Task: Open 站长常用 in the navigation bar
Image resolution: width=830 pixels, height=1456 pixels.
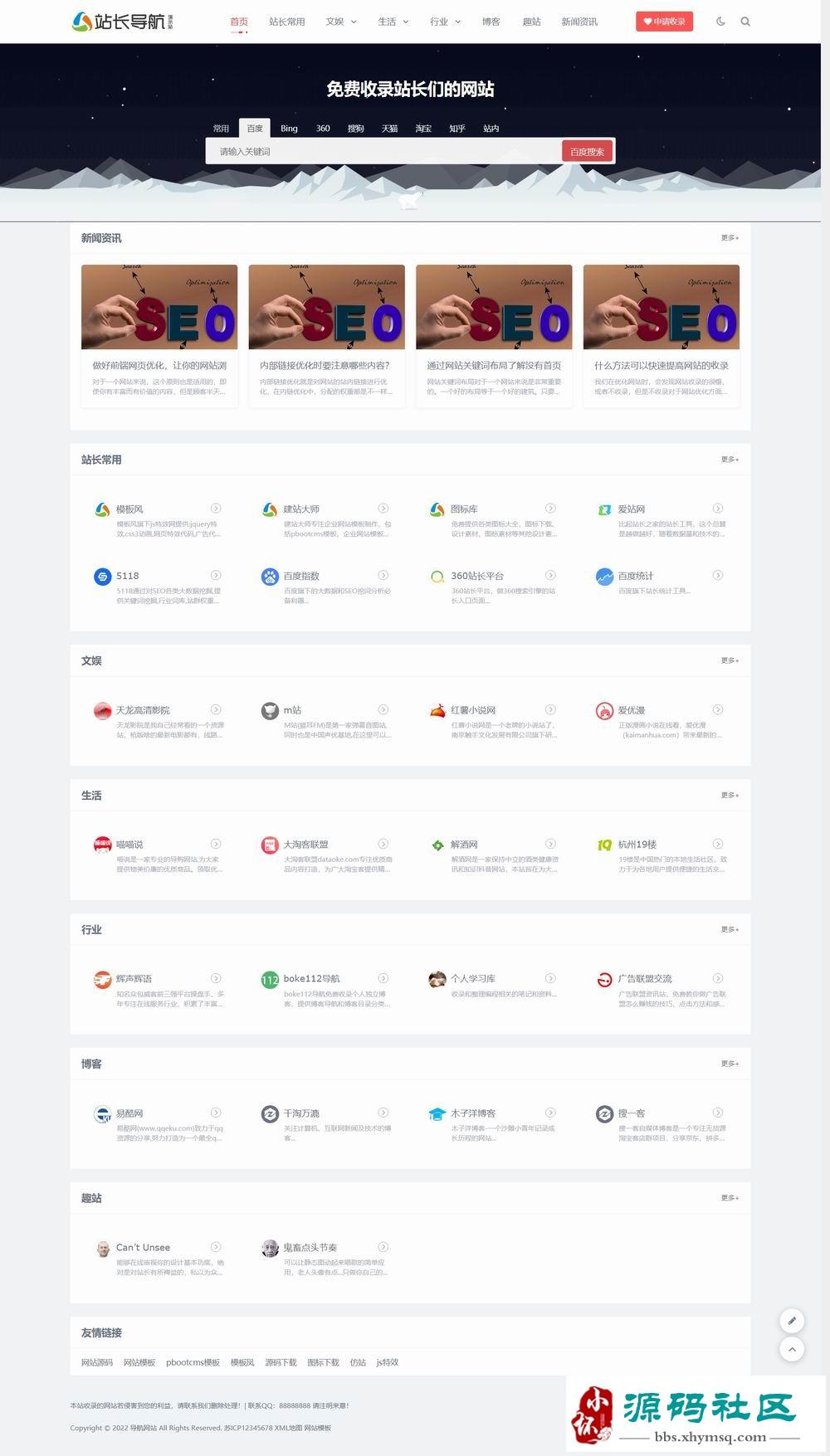Action: click(x=287, y=22)
